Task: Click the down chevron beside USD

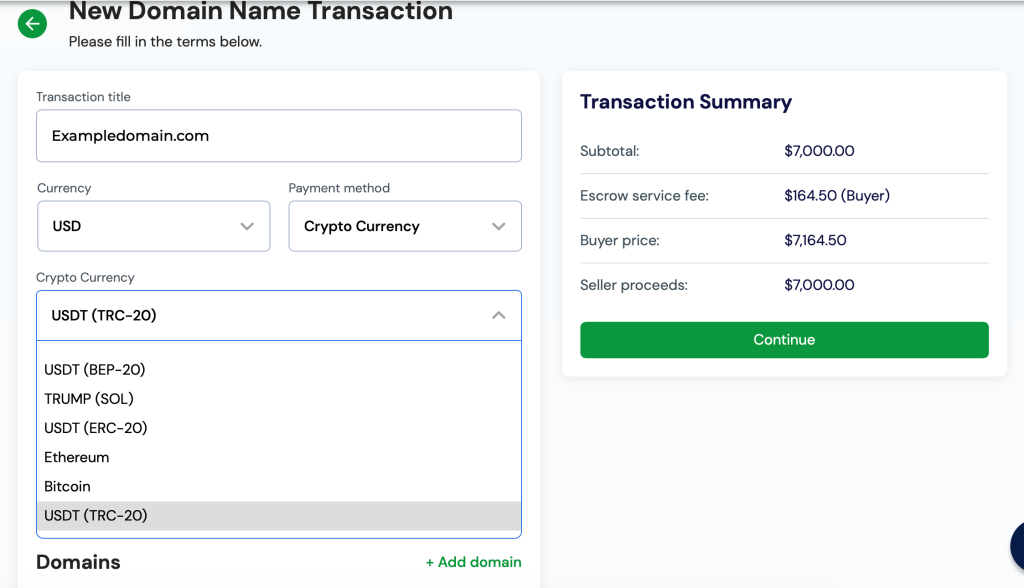Action: pos(247,227)
